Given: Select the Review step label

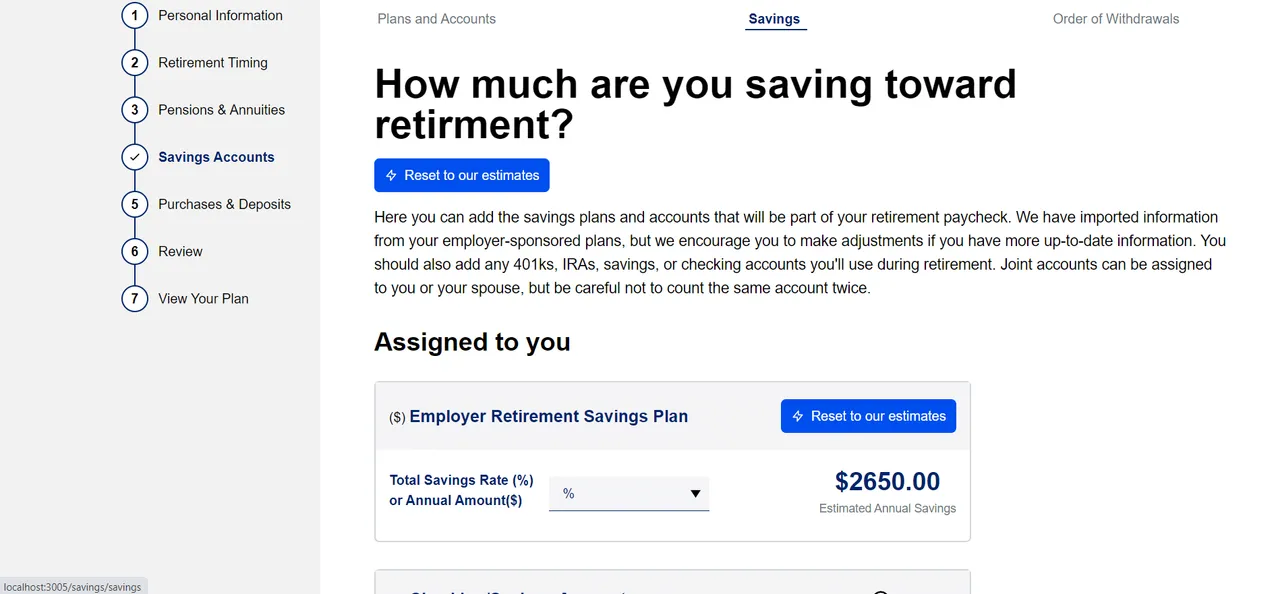Looking at the screenshot, I should pos(180,251).
